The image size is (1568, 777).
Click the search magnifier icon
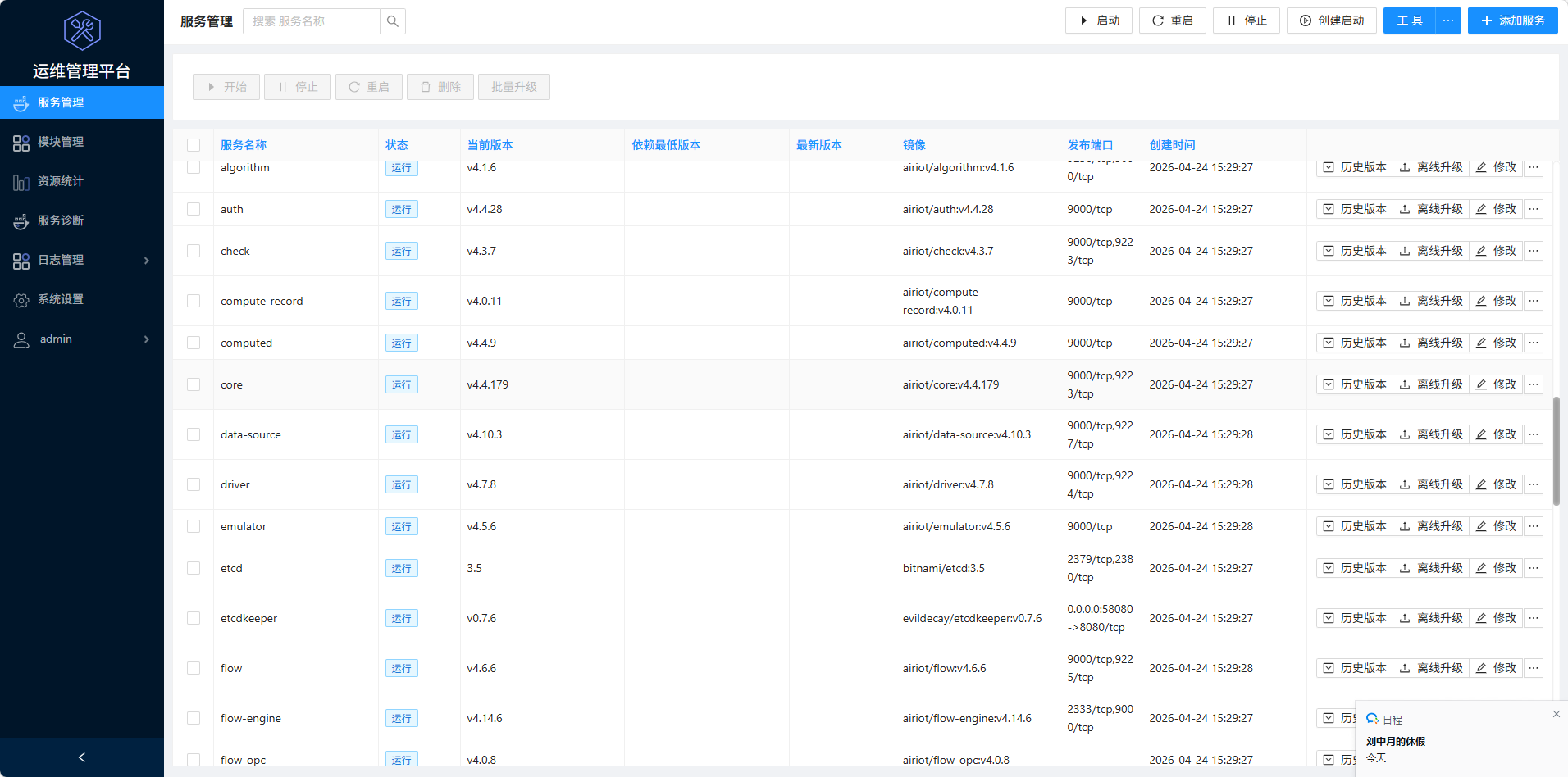coord(393,21)
